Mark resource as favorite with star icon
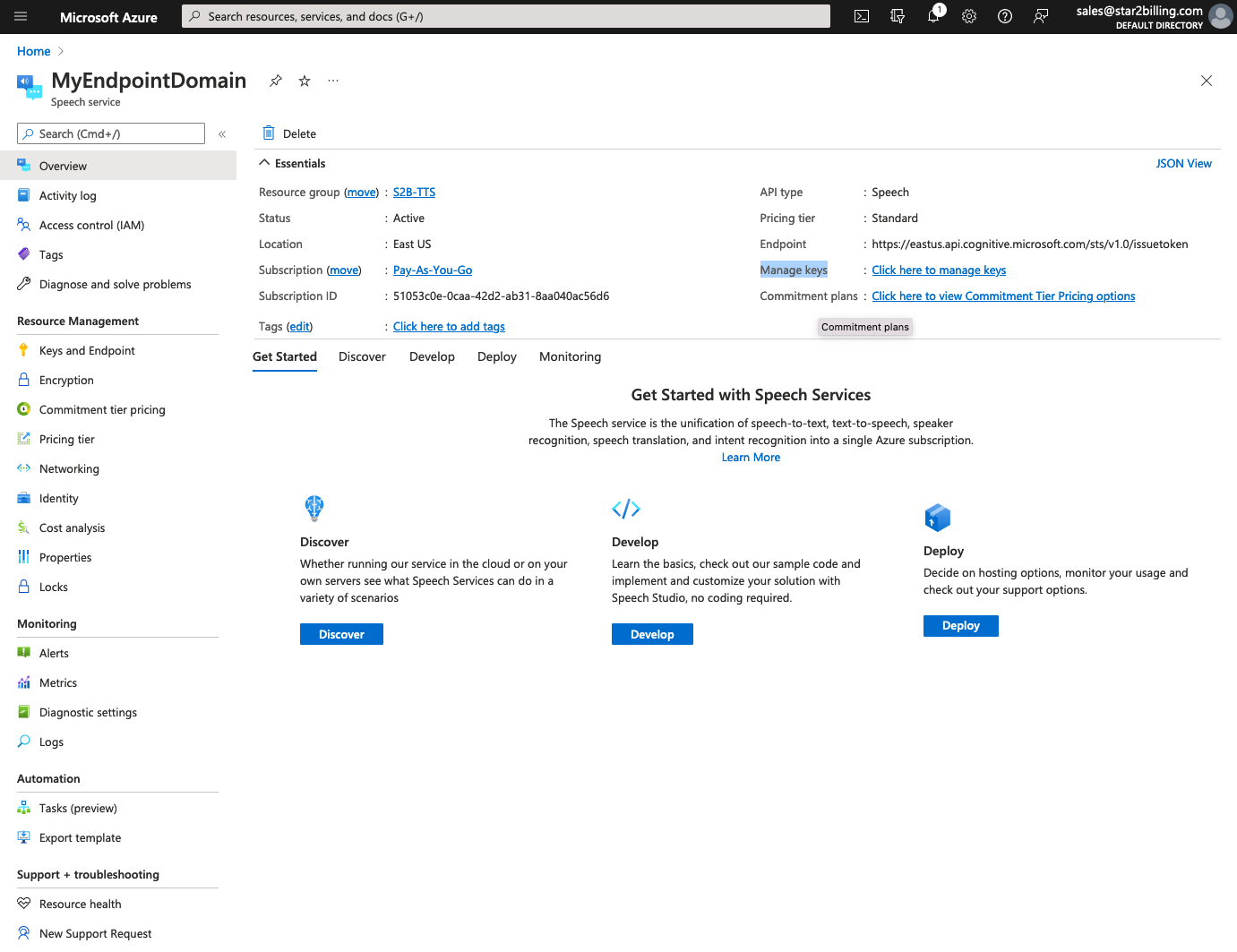 [305, 81]
